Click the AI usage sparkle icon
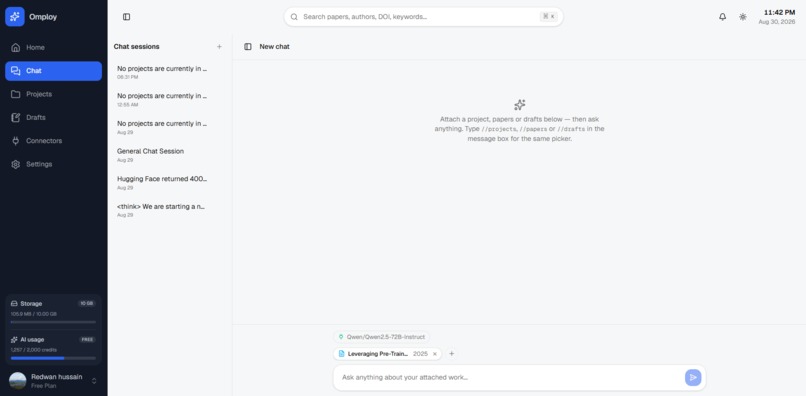 (14, 340)
